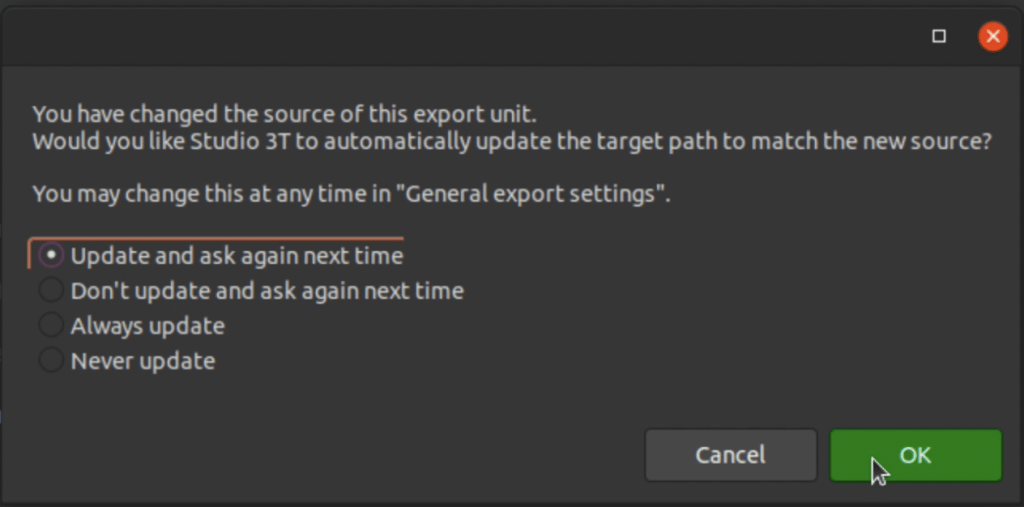This screenshot has height=507, width=1024.
Task: Click the "Update and ask again next time" label
Action: click(236, 256)
